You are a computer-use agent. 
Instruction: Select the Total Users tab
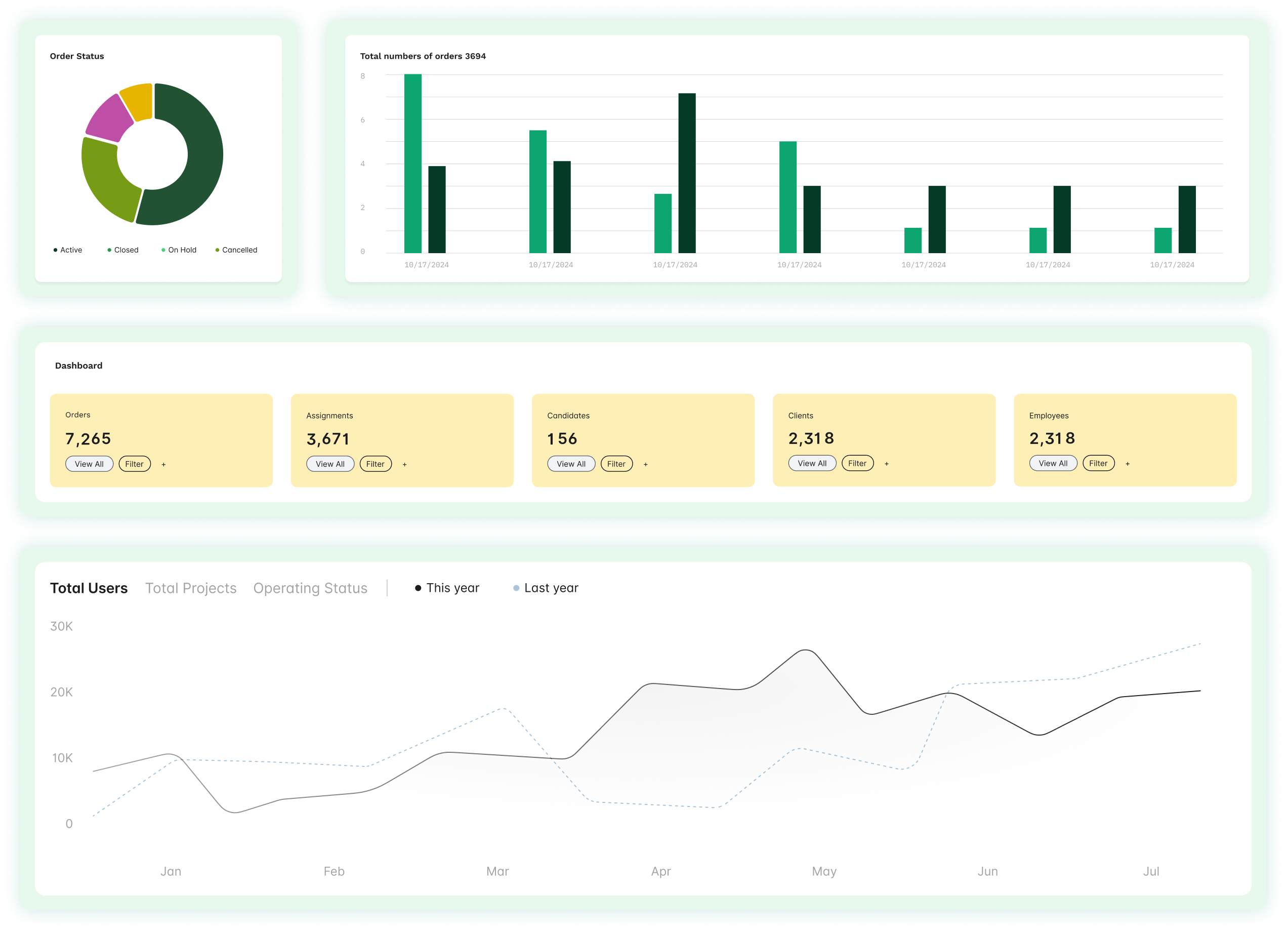pos(89,588)
